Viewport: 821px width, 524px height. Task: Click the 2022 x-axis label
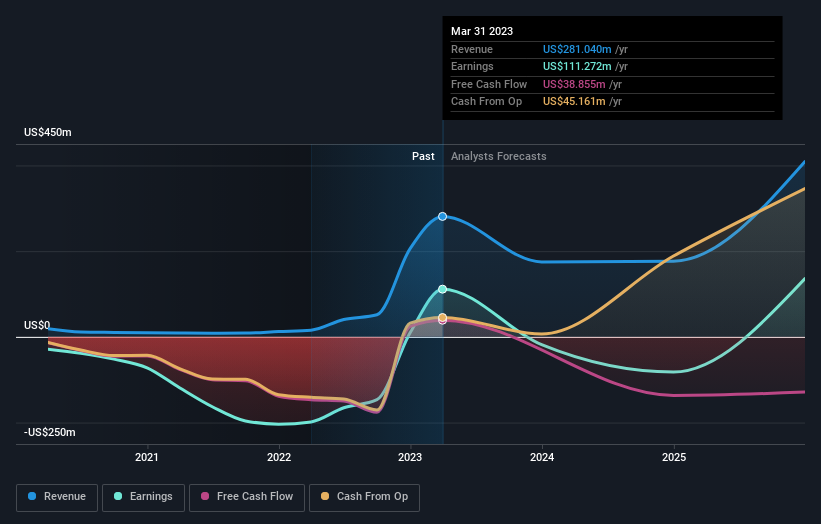(x=279, y=457)
